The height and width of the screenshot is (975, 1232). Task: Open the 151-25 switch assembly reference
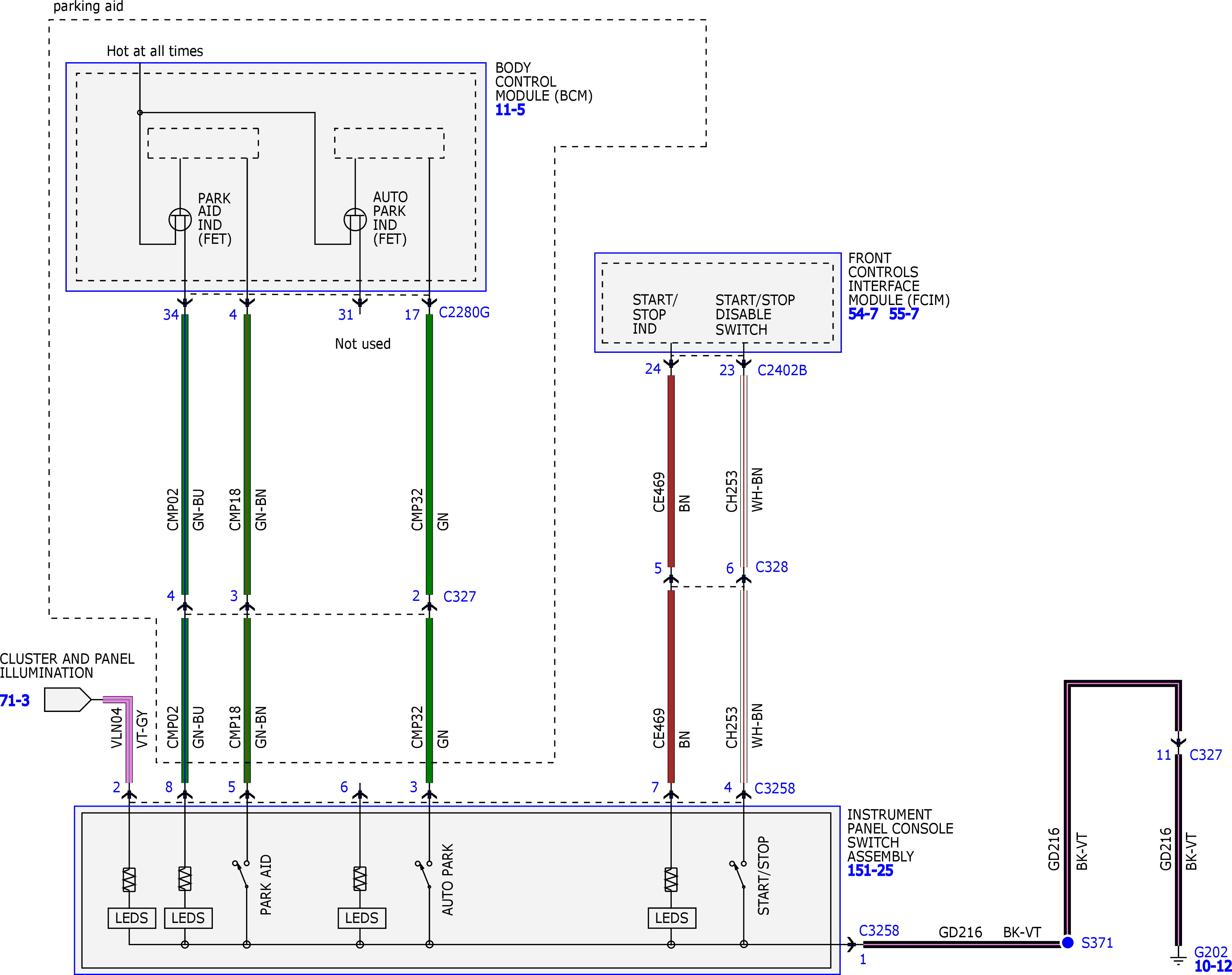[869, 871]
